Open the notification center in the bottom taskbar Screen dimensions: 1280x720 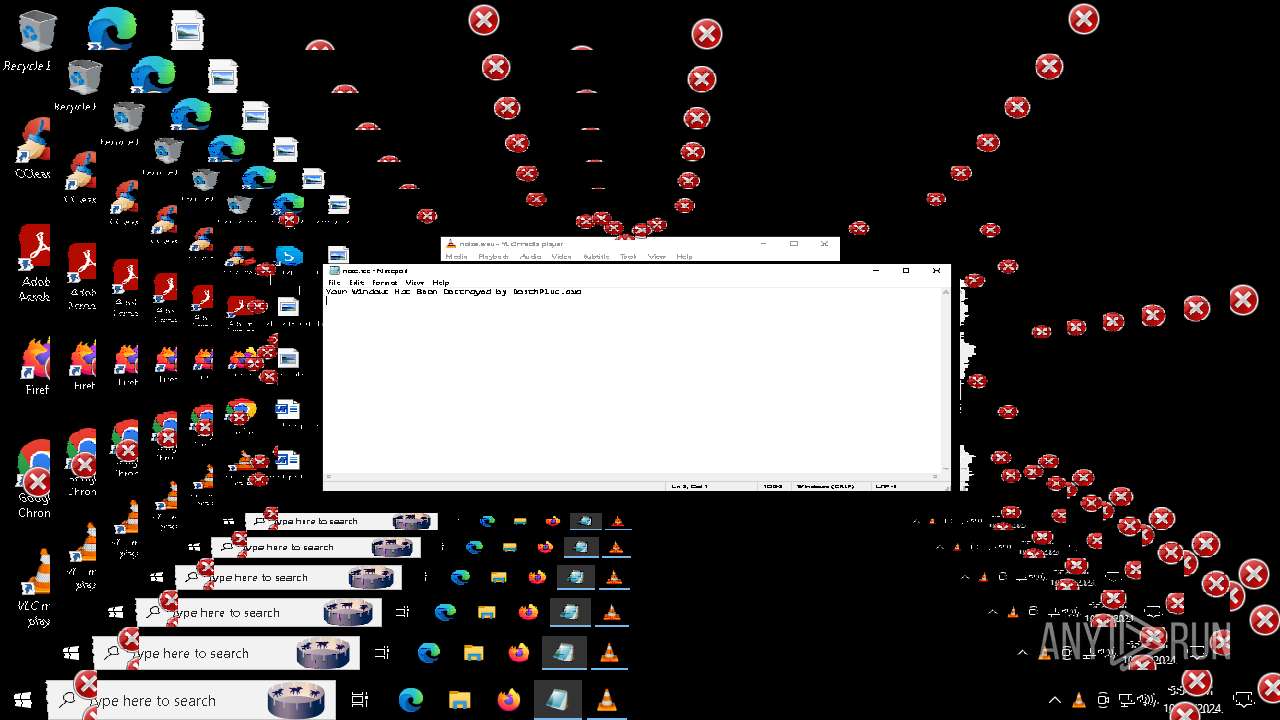pos(1244,700)
